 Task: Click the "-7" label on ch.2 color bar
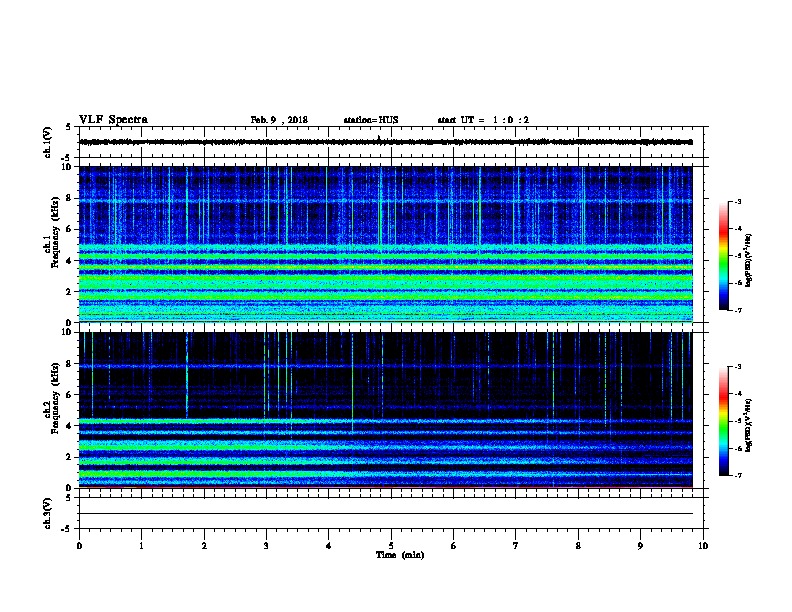pyautogui.click(x=737, y=476)
